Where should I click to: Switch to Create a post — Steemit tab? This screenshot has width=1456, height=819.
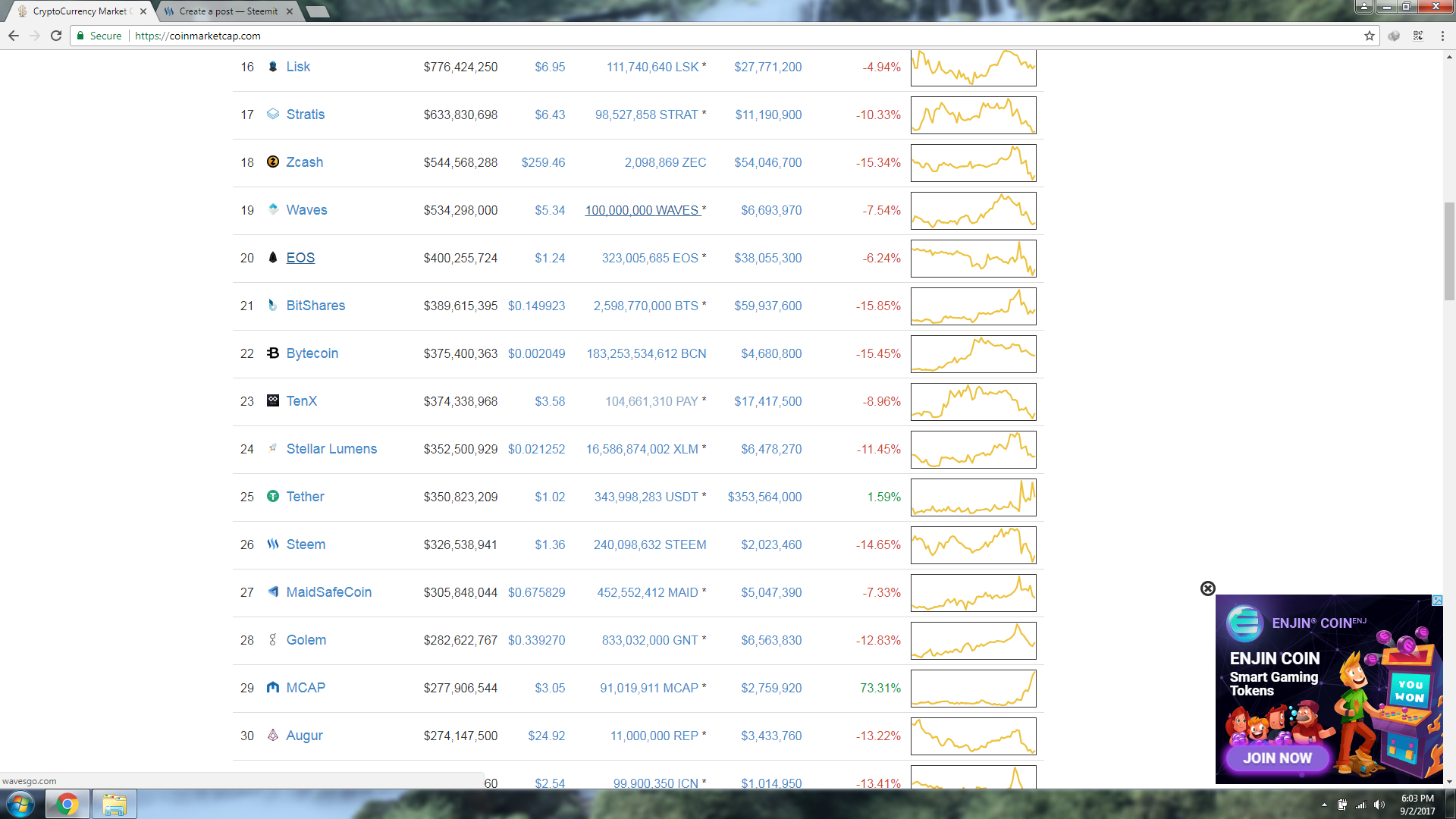pyautogui.click(x=228, y=11)
